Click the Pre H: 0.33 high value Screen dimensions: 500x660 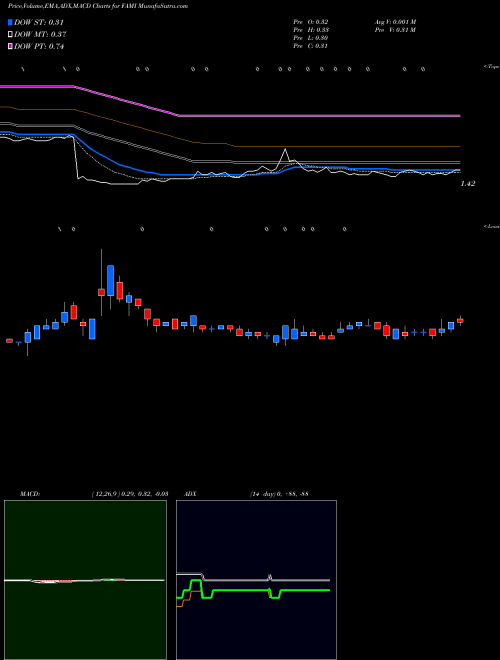(311, 30)
